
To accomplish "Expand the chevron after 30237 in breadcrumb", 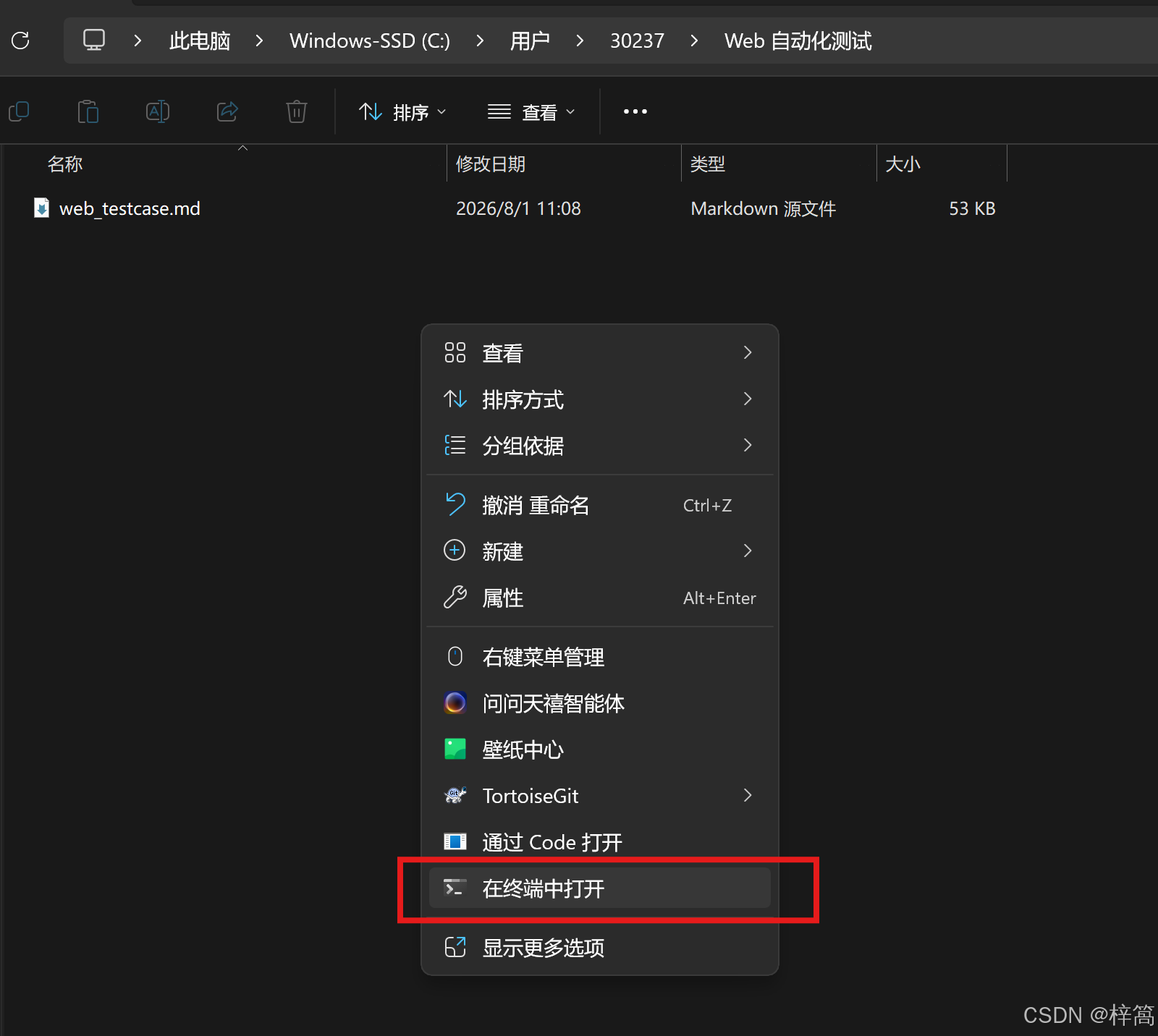I will 694,41.
